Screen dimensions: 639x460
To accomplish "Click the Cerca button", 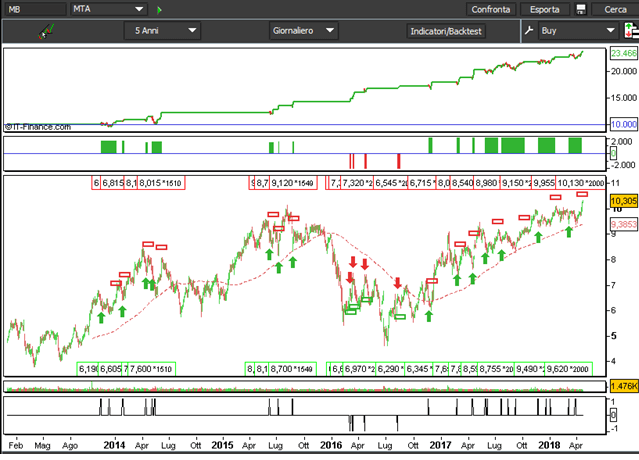I will (x=615, y=9).
